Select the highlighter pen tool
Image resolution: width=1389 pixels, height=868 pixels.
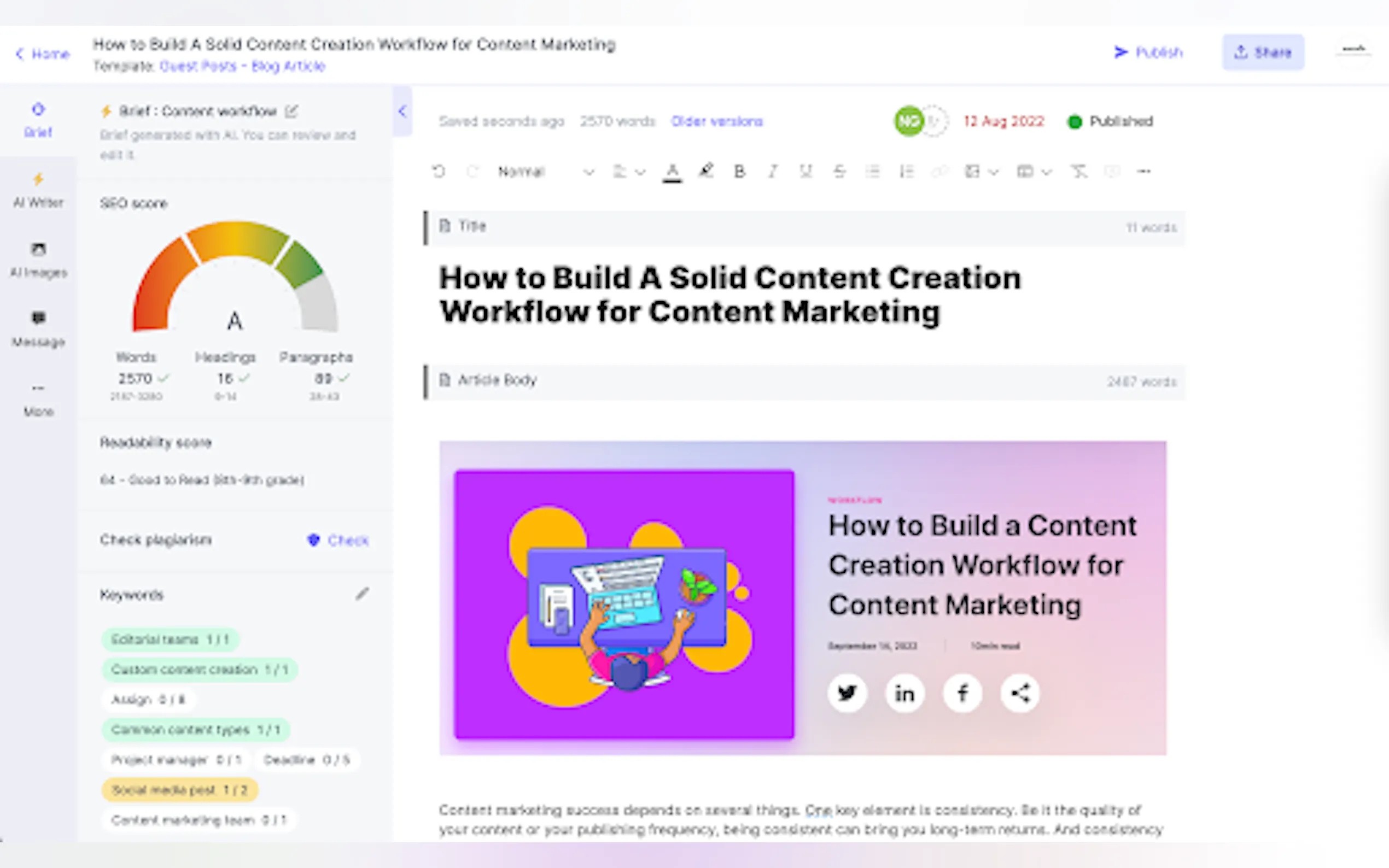coord(705,171)
